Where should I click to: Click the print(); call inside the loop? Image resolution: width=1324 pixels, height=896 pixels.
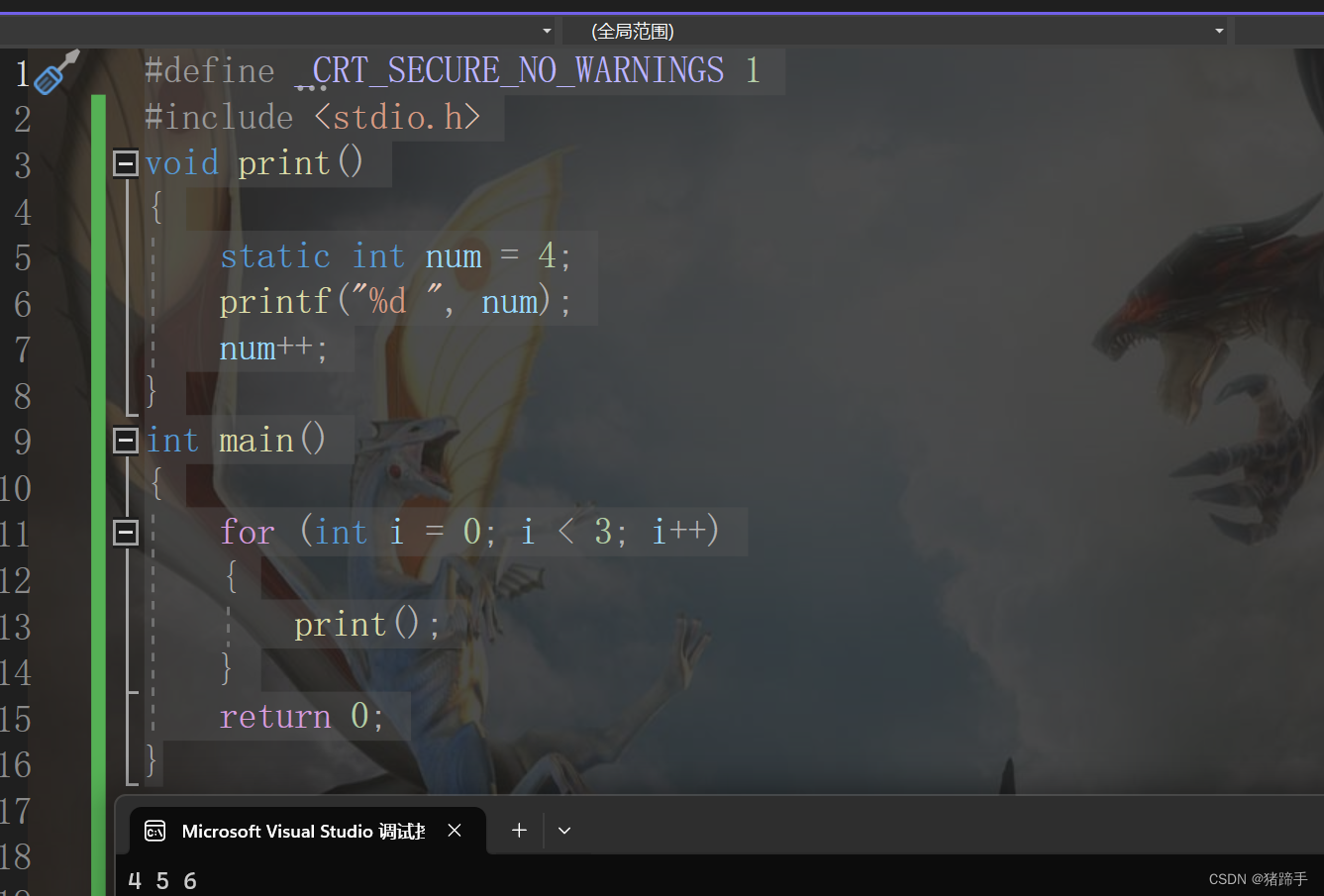[x=367, y=625]
